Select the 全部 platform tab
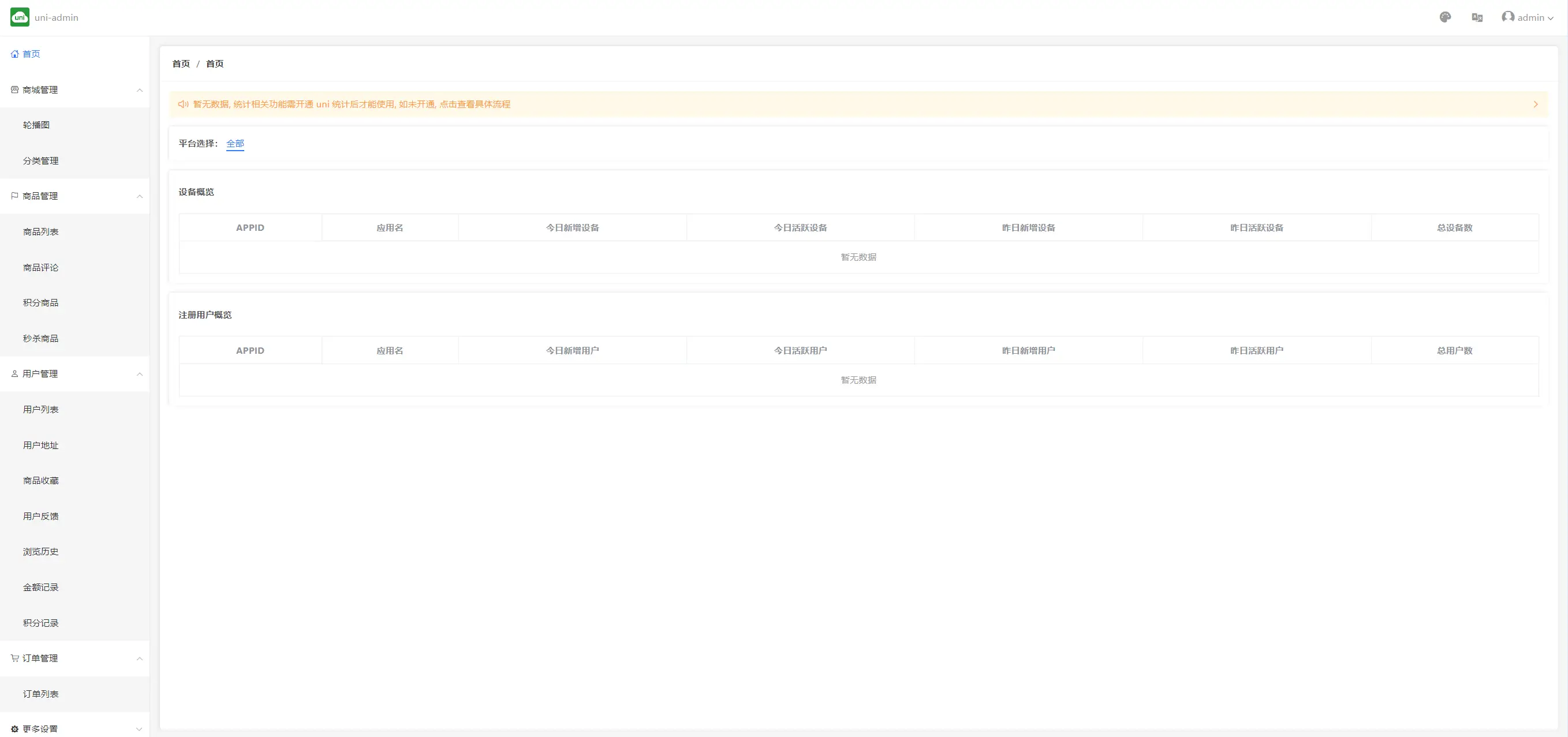This screenshot has height=737, width=1568. pyautogui.click(x=235, y=144)
